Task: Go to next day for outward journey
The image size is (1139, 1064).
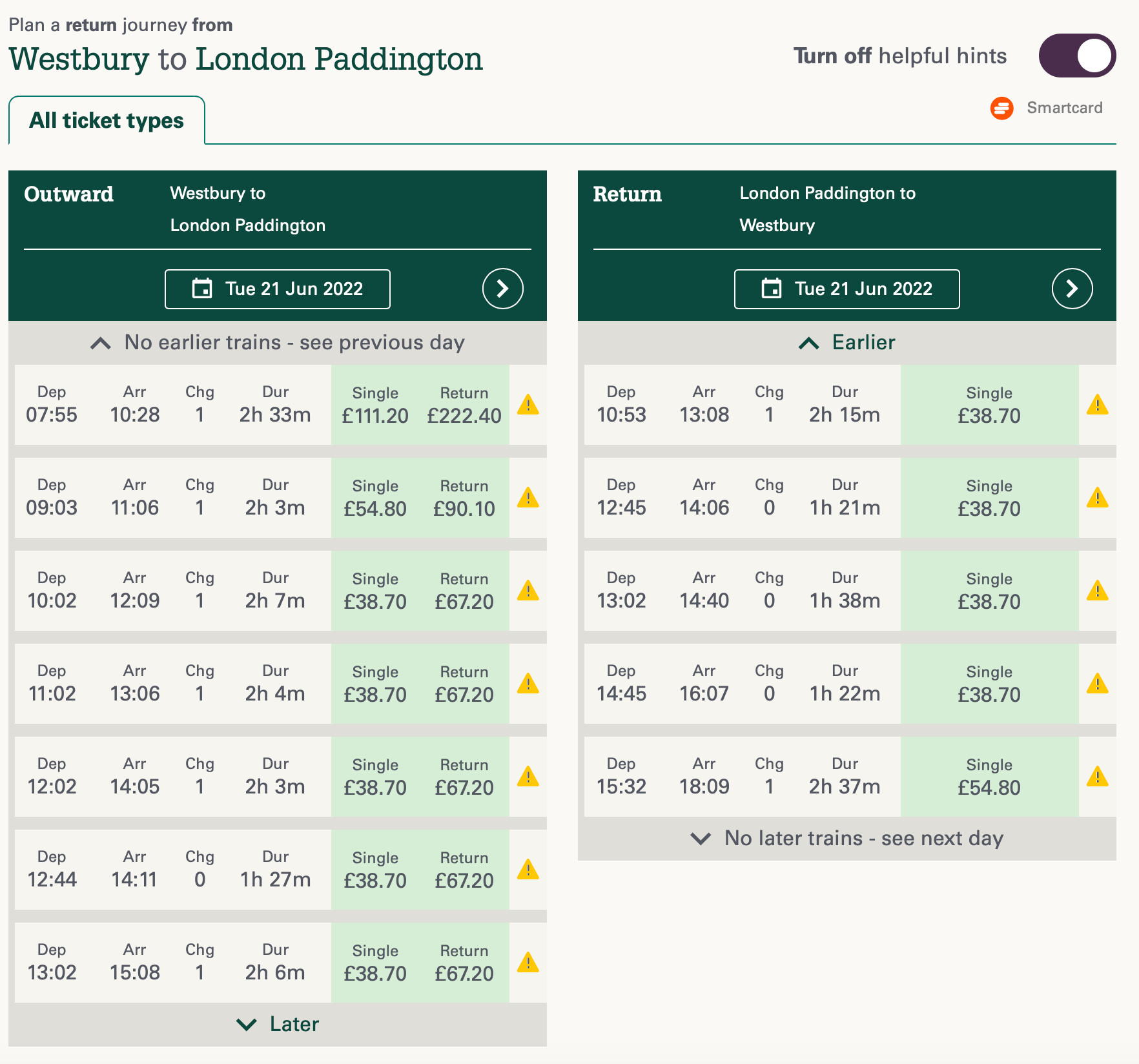Action: pos(502,289)
